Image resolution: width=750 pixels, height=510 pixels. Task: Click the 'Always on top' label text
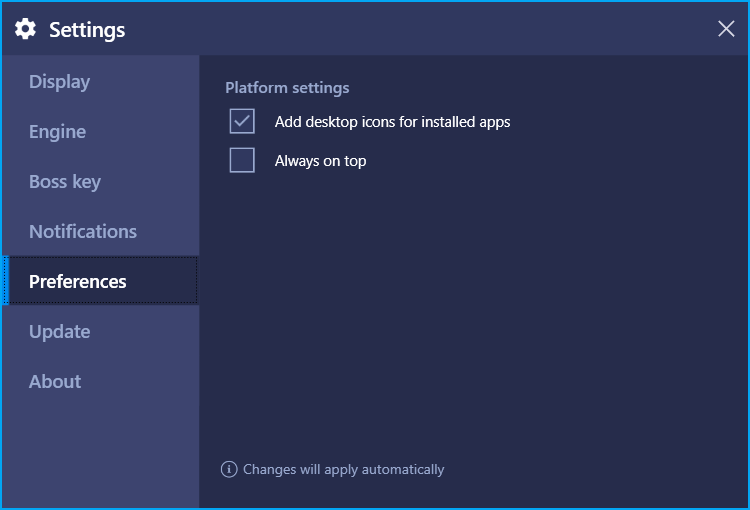pos(320,161)
